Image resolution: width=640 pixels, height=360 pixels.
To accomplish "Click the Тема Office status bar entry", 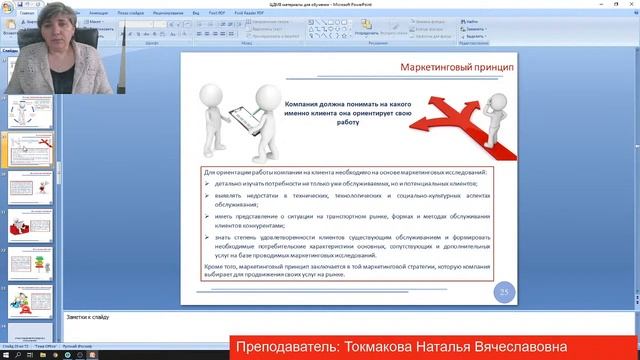I will click(x=45, y=346).
